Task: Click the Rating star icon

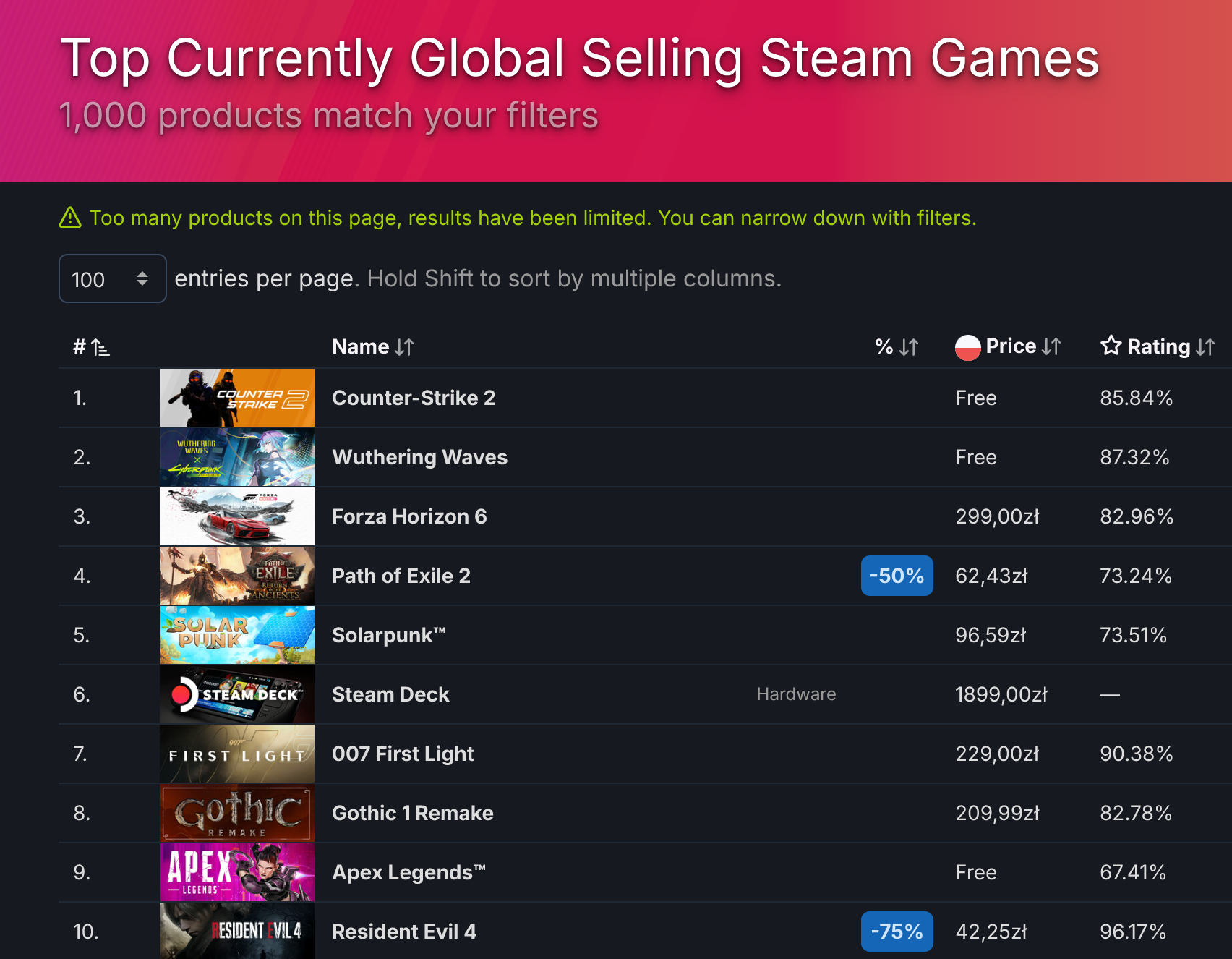Action: point(1111,346)
